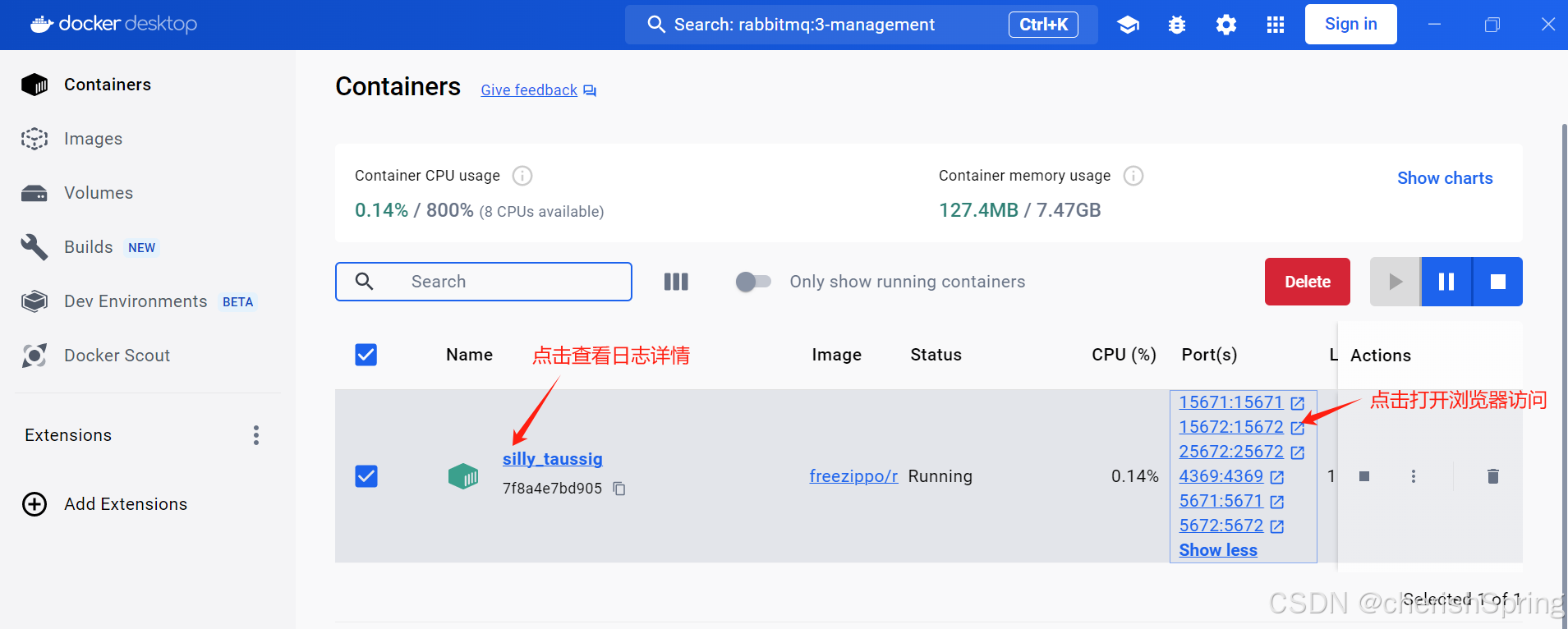The image size is (1568, 629).
Task: Open more actions menu for silly_taussig
Action: click(x=1414, y=476)
